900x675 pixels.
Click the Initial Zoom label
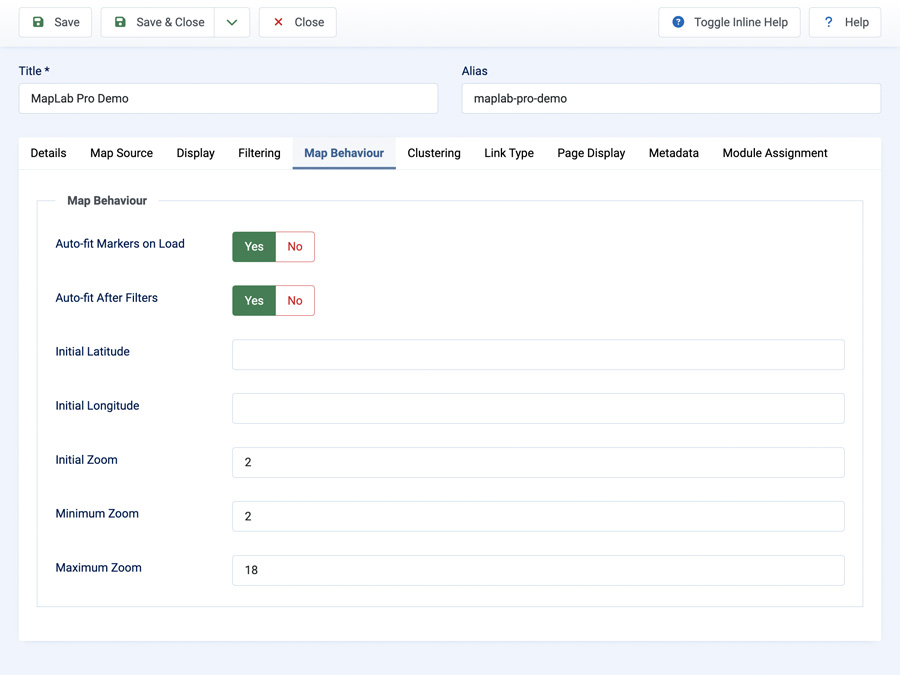pos(86,460)
